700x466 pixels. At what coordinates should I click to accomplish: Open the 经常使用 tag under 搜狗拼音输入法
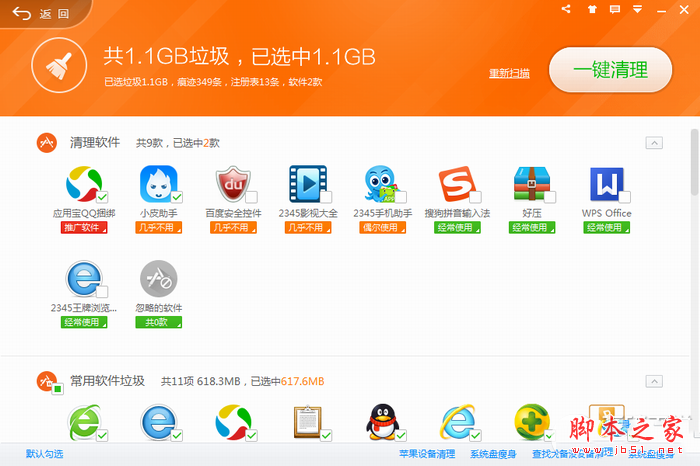(x=457, y=228)
